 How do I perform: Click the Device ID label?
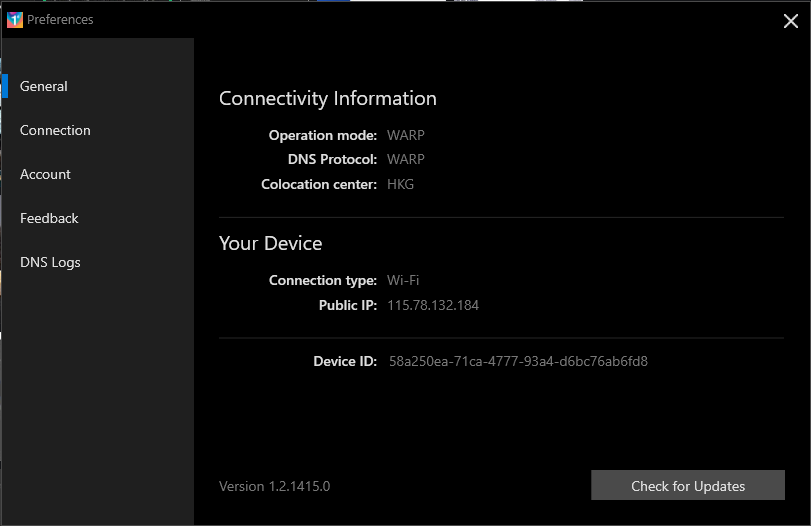[344, 361]
